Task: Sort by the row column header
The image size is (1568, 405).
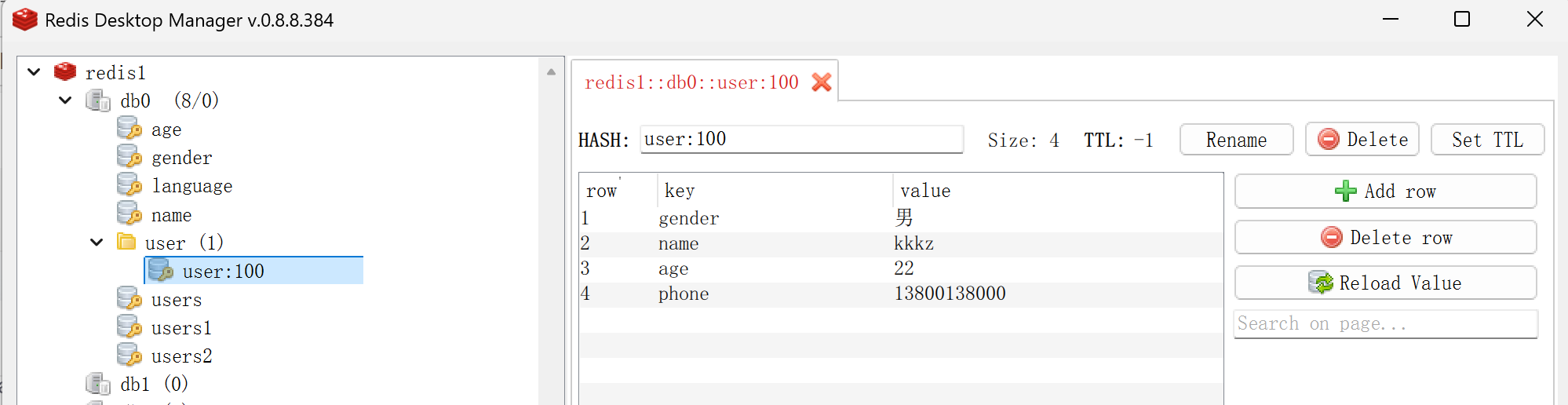Action: [618, 191]
